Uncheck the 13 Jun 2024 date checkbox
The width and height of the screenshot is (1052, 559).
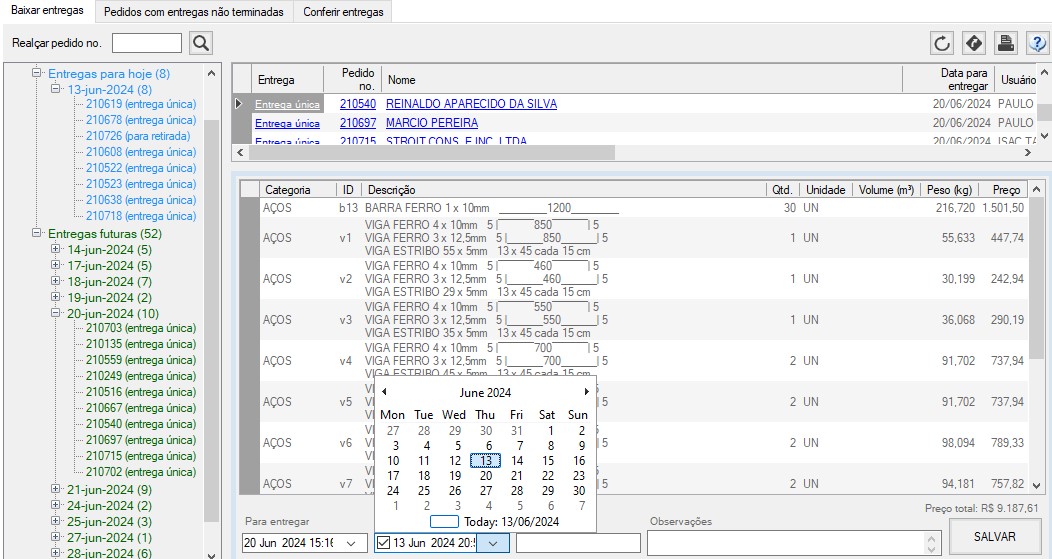click(x=384, y=543)
